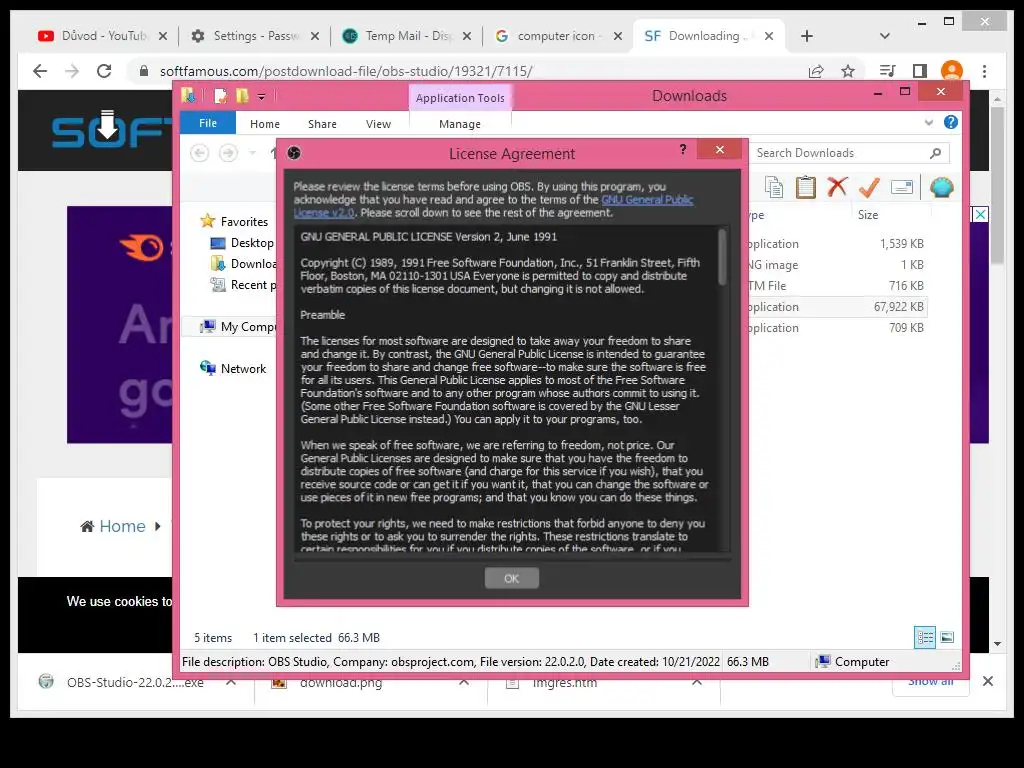Expand the ribbon with the chevron arrow
1024x768 pixels.
coord(929,123)
